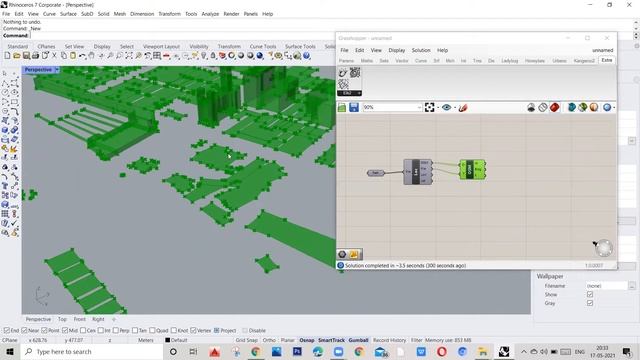Toggle Ortho in the status bar
Image resolution: width=640 pixels, height=360 pixels.
(x=269, y=340)
